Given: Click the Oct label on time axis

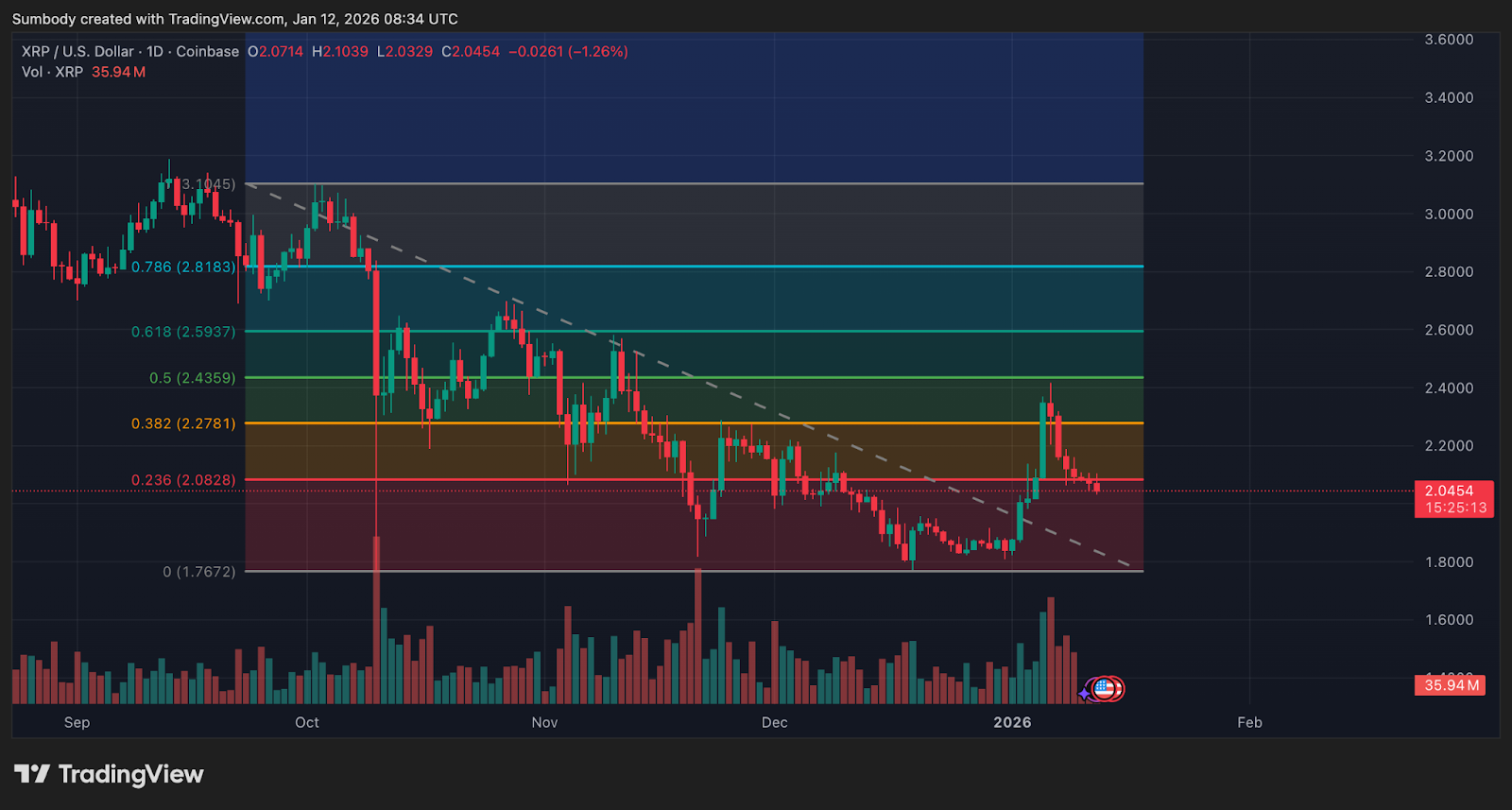Looking at the screenshot, I should [307, 723].
